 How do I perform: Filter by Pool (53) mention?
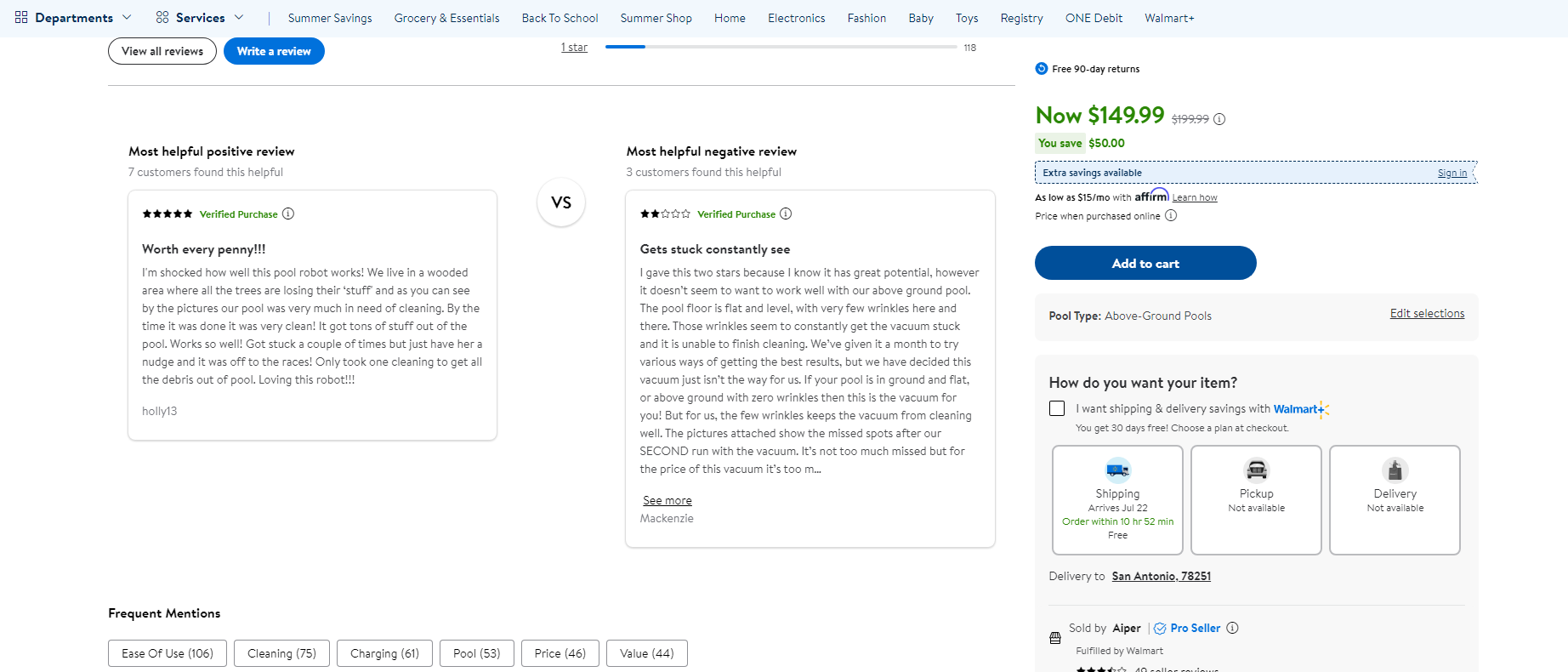click(477, 653)
